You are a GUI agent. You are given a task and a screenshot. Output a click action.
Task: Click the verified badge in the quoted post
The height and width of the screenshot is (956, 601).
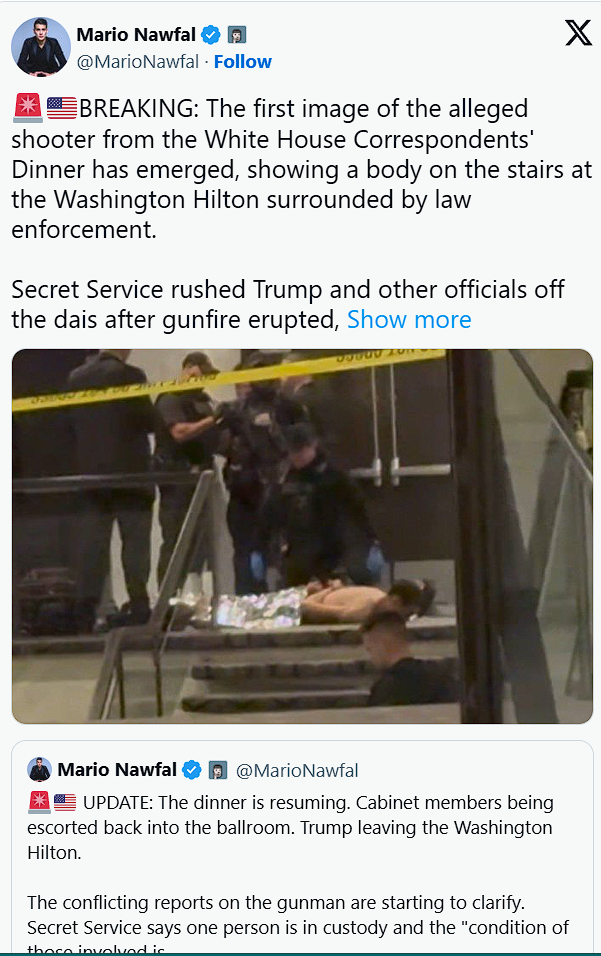192,770
